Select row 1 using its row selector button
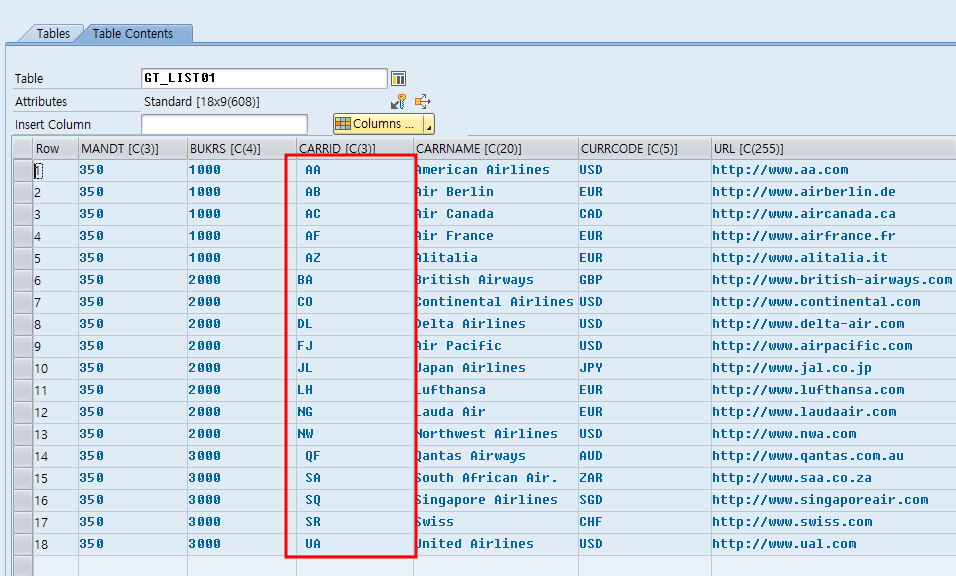This screenshot has height=576, width=956. click(23, 170)
